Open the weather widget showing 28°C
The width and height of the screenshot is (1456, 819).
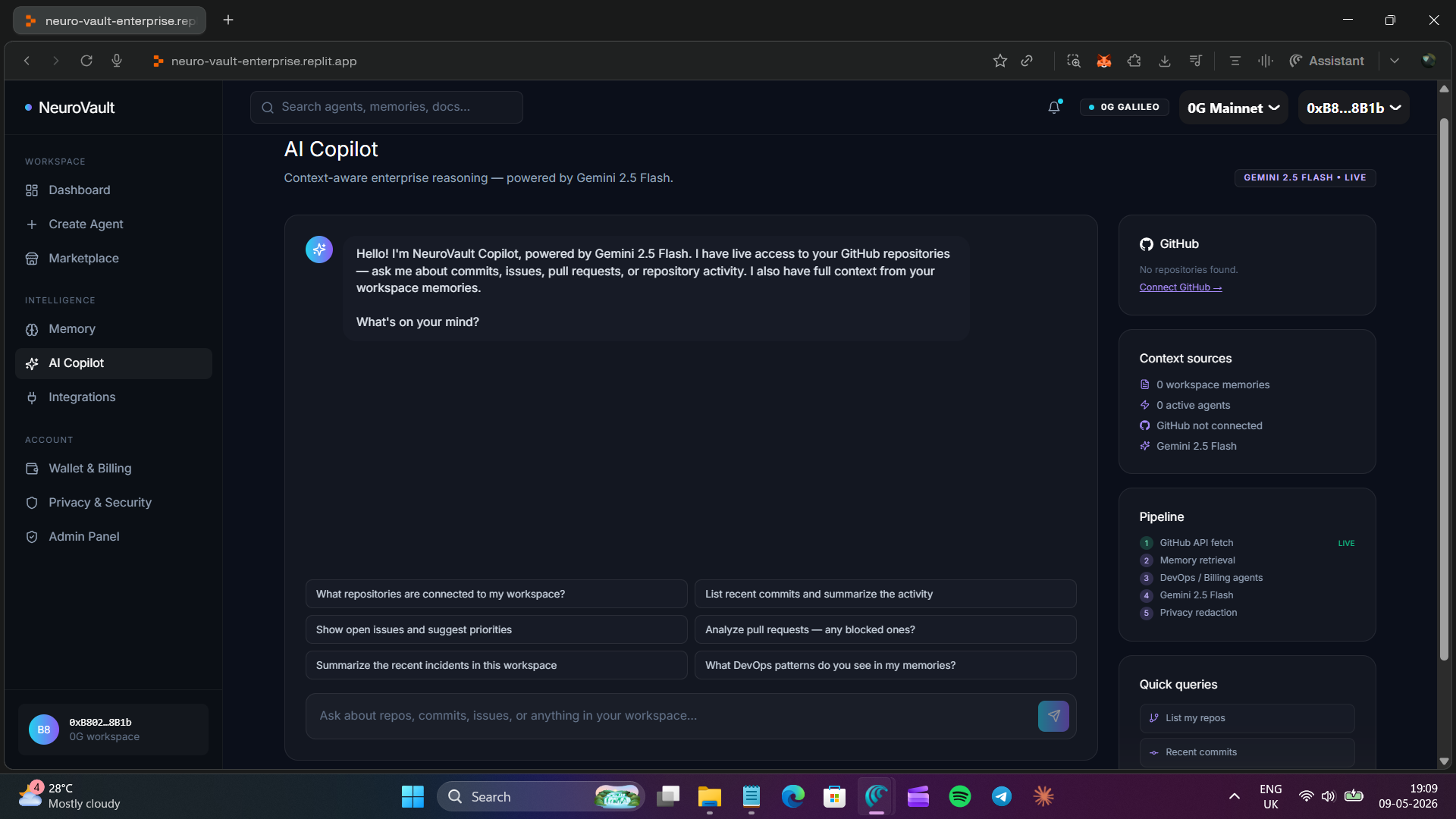[70, 796]
